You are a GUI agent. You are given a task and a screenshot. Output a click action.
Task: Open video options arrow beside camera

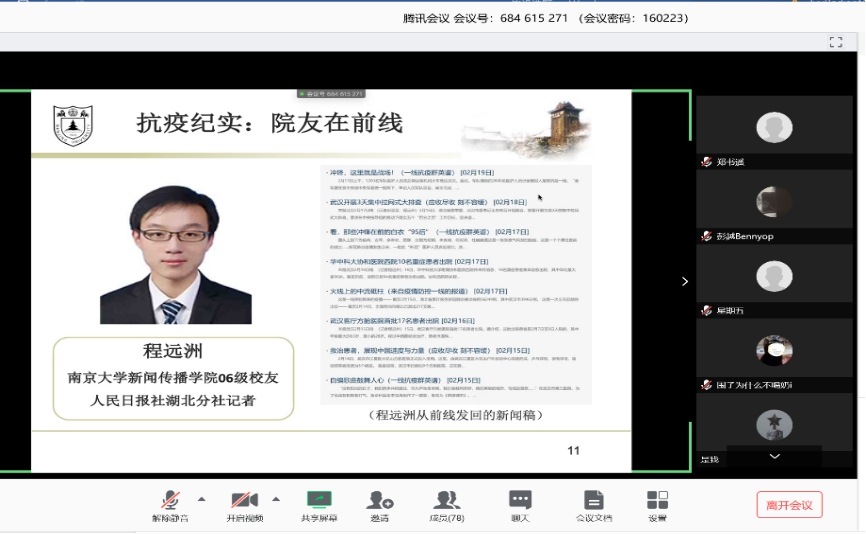coord(276,498)
